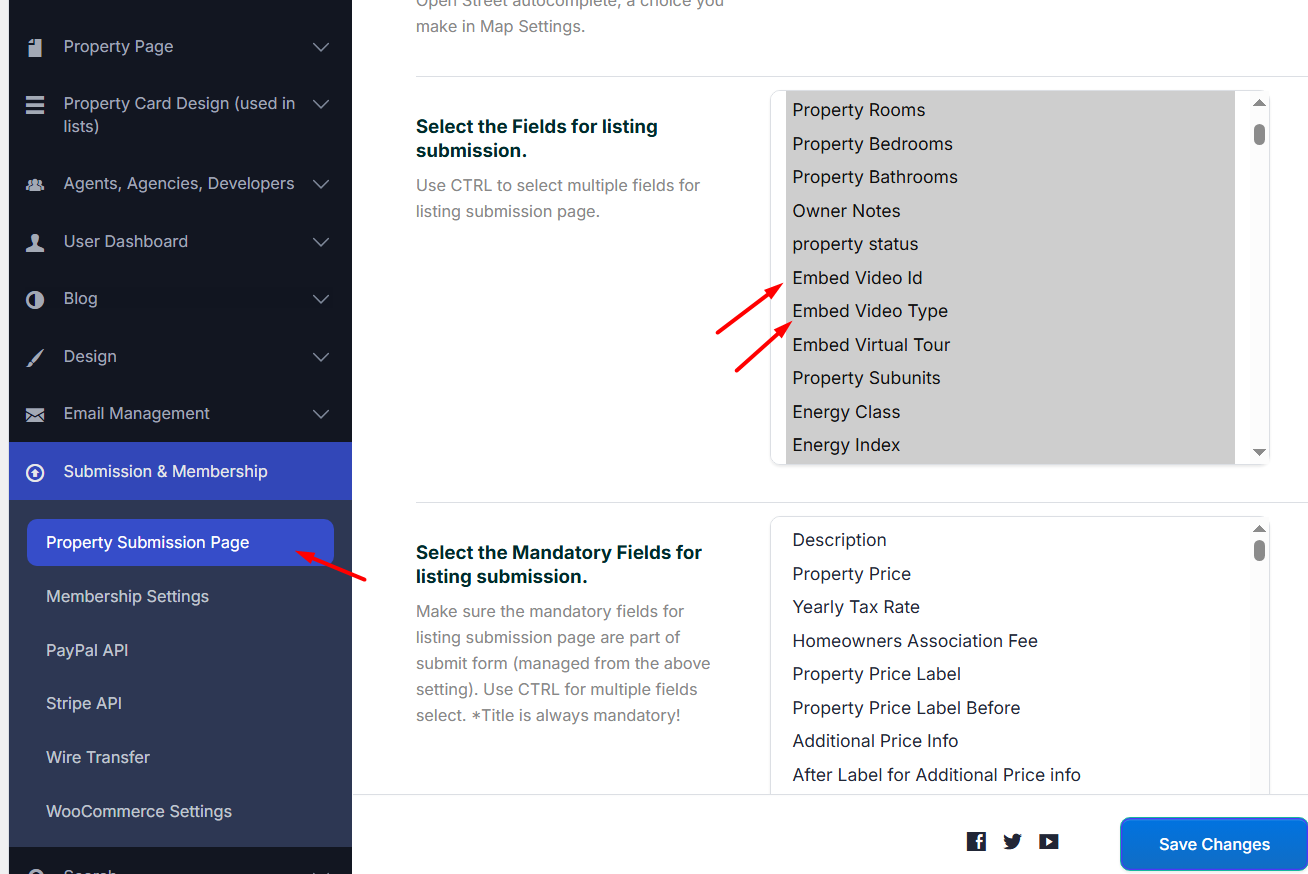Click the Property Page document icon

(35, 47)
